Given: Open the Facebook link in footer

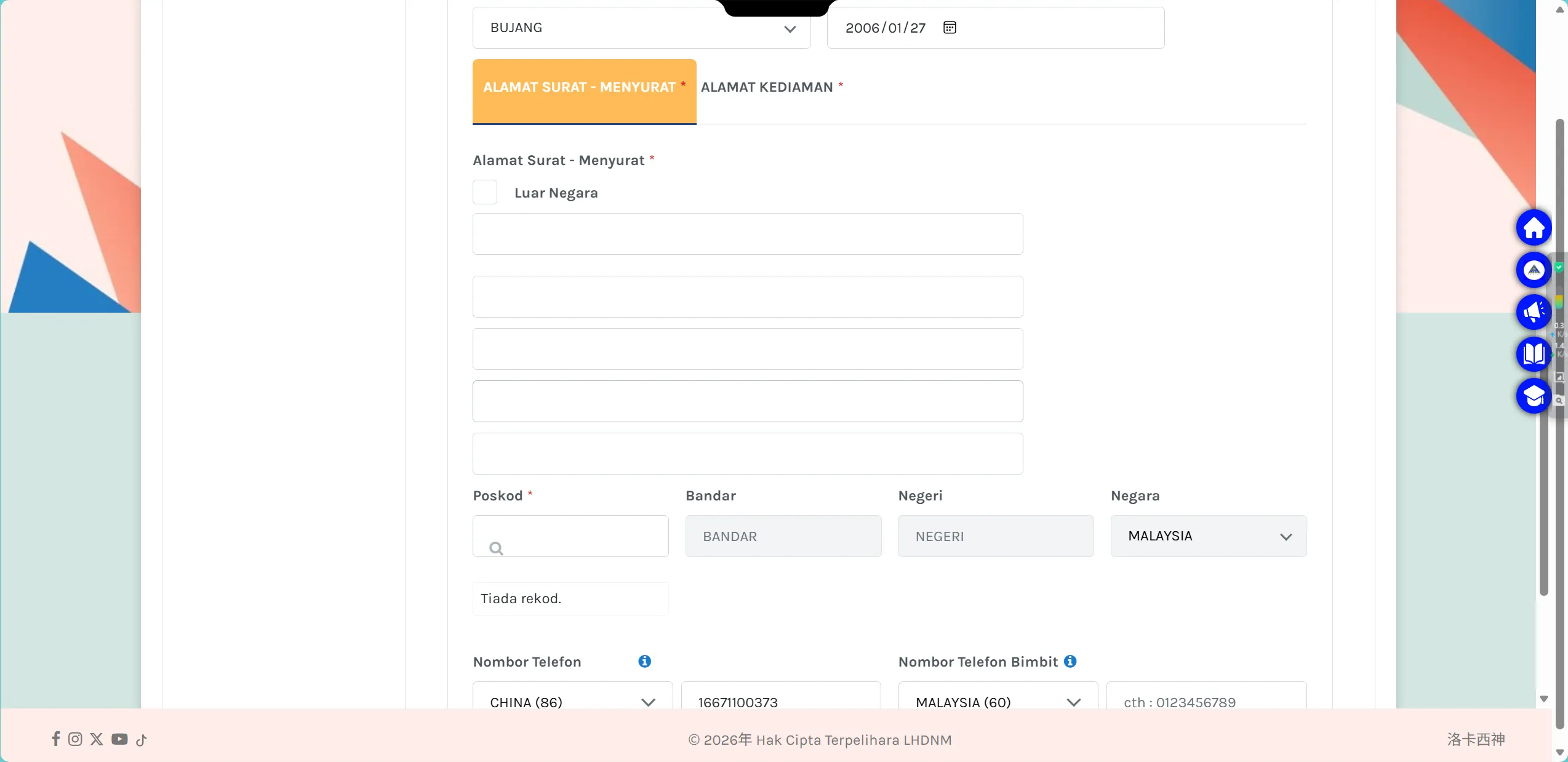Looking at the screenshot, I should pyautogui.click(x=56, y=739).
